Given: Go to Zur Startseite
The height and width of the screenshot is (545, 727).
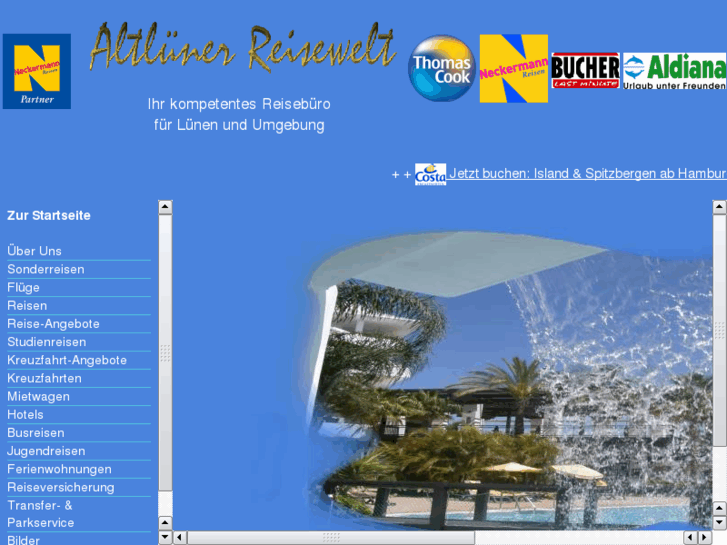Looking at the screenshot, I should pyautogui.click(x=49, y=215).
